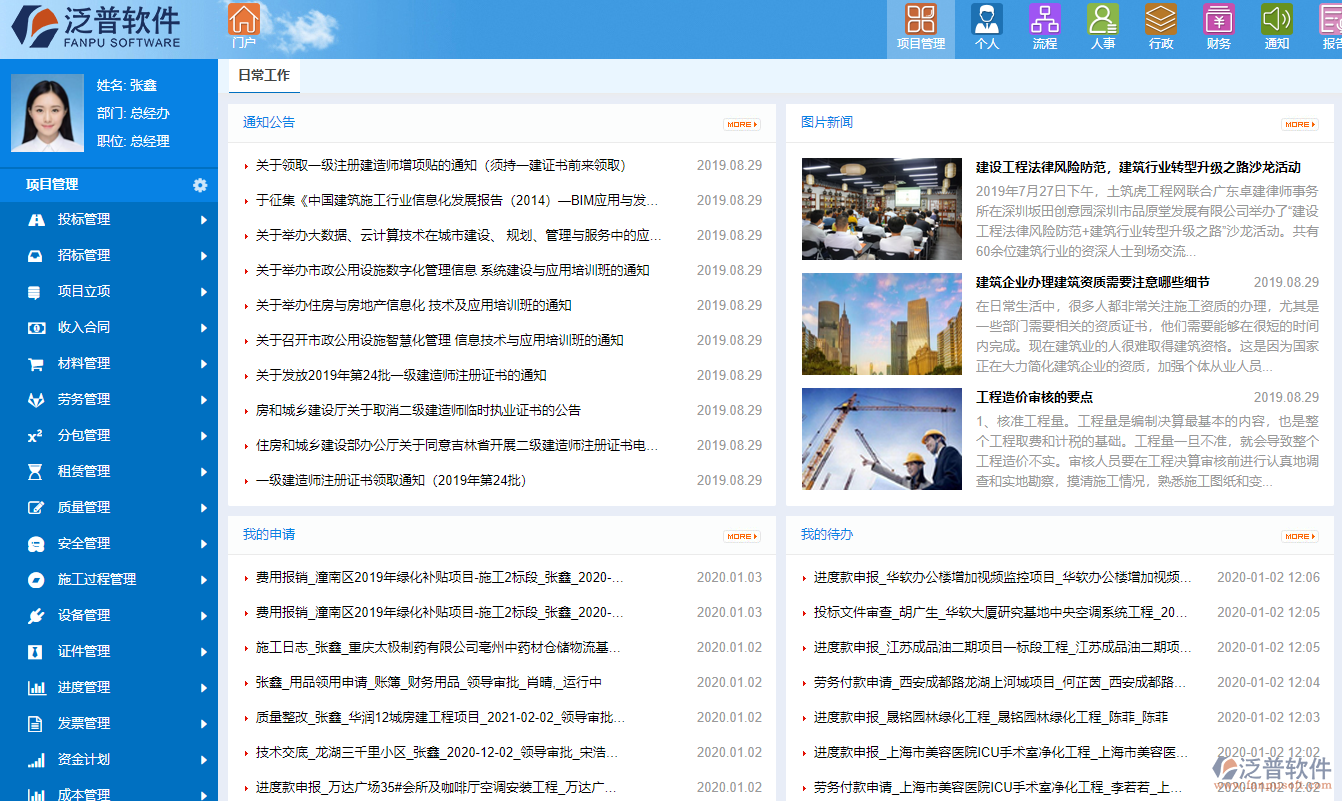This screenshot has height=801, width=1342.
Task: Expand the 质量管理 submenu arrow
Action: (206, 507)
